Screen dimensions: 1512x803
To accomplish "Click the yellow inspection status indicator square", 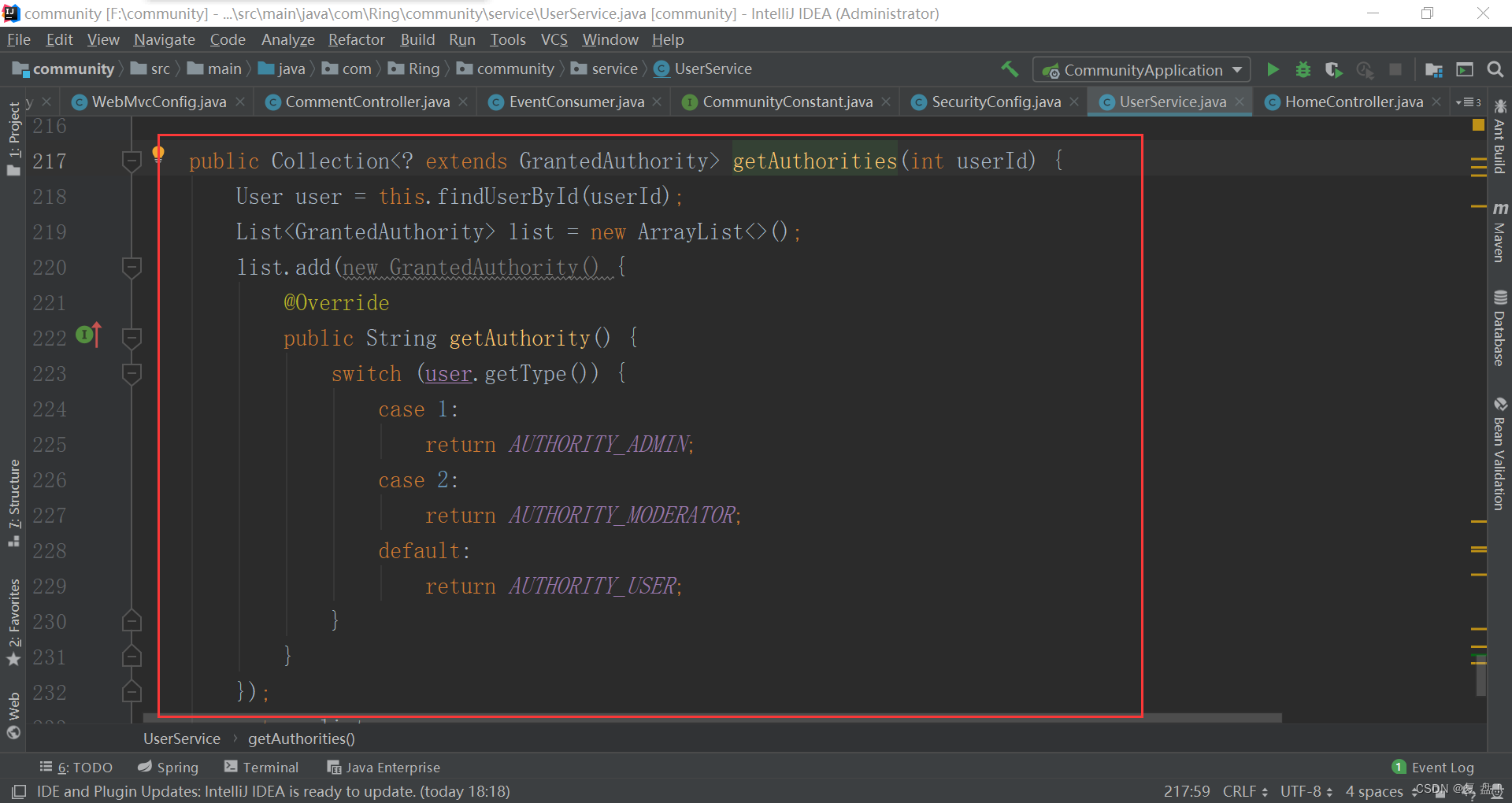I will [1478, 125].
